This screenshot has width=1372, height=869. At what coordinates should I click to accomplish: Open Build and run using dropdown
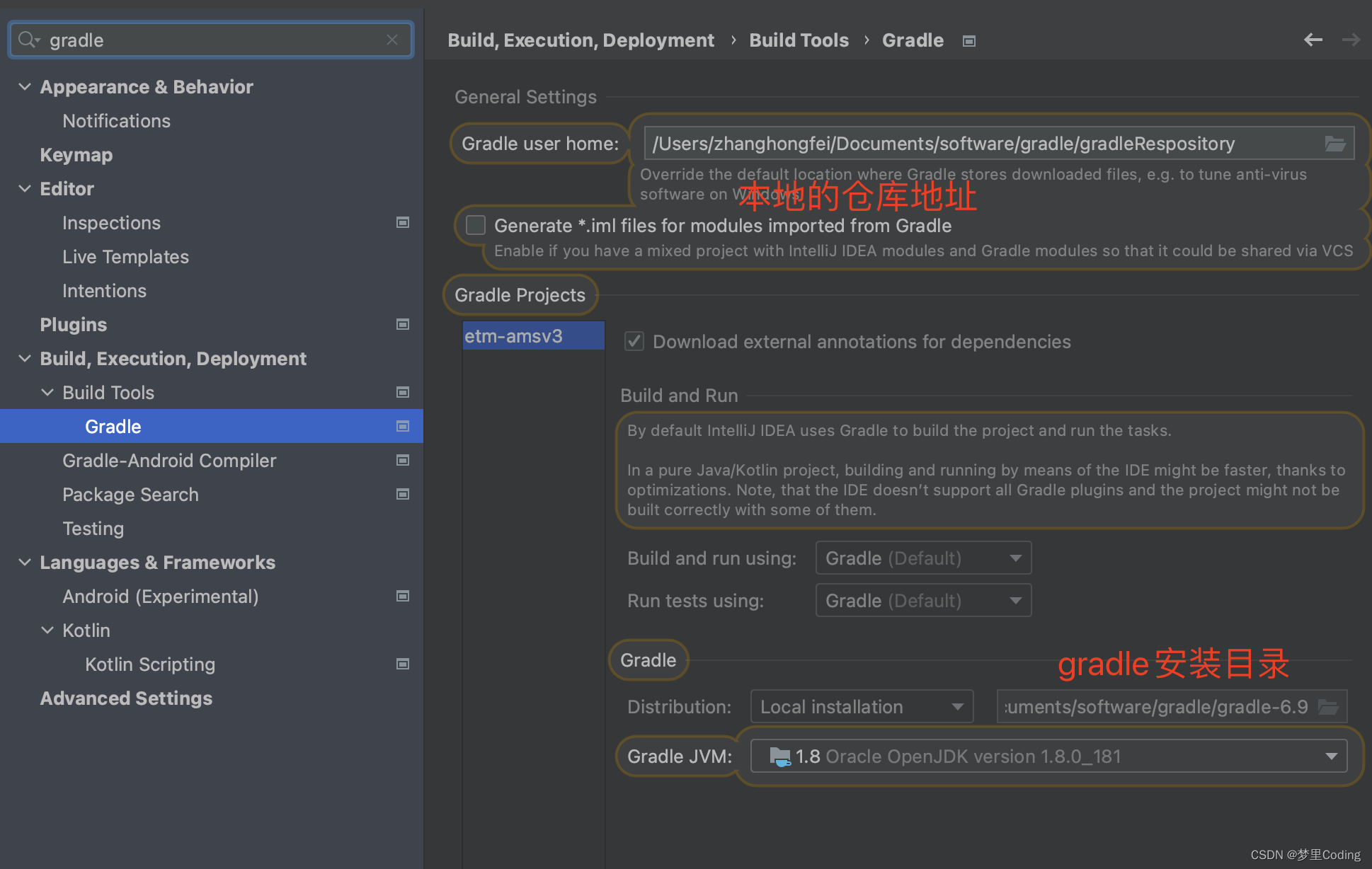(923, 558)
